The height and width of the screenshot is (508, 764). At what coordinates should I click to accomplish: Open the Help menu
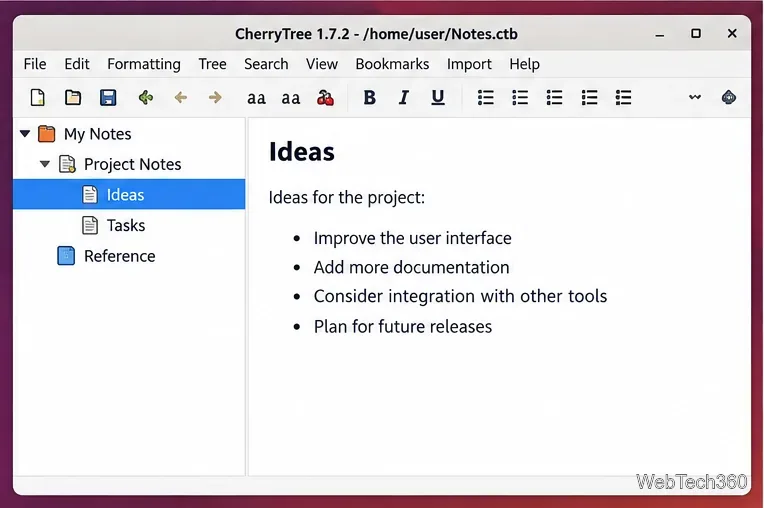point(524,64)
